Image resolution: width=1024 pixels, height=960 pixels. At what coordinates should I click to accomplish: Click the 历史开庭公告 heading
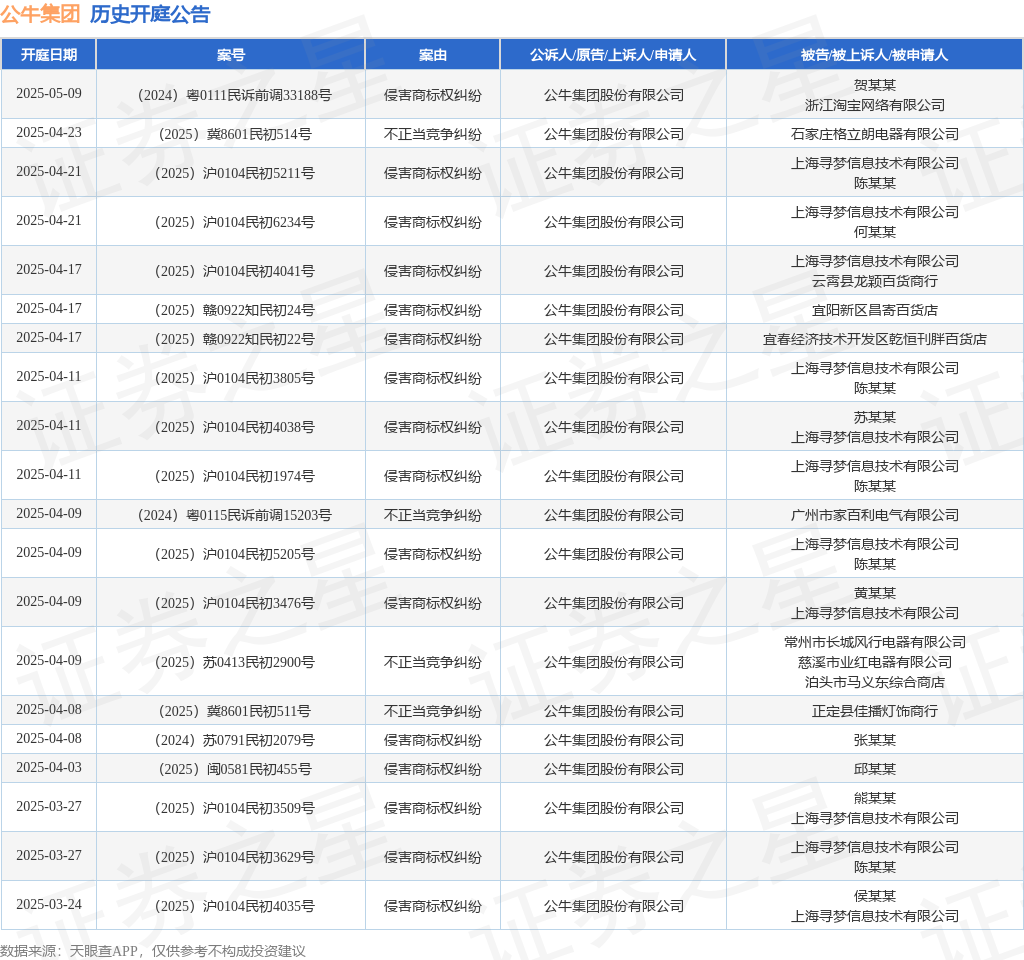pos(150,14)
